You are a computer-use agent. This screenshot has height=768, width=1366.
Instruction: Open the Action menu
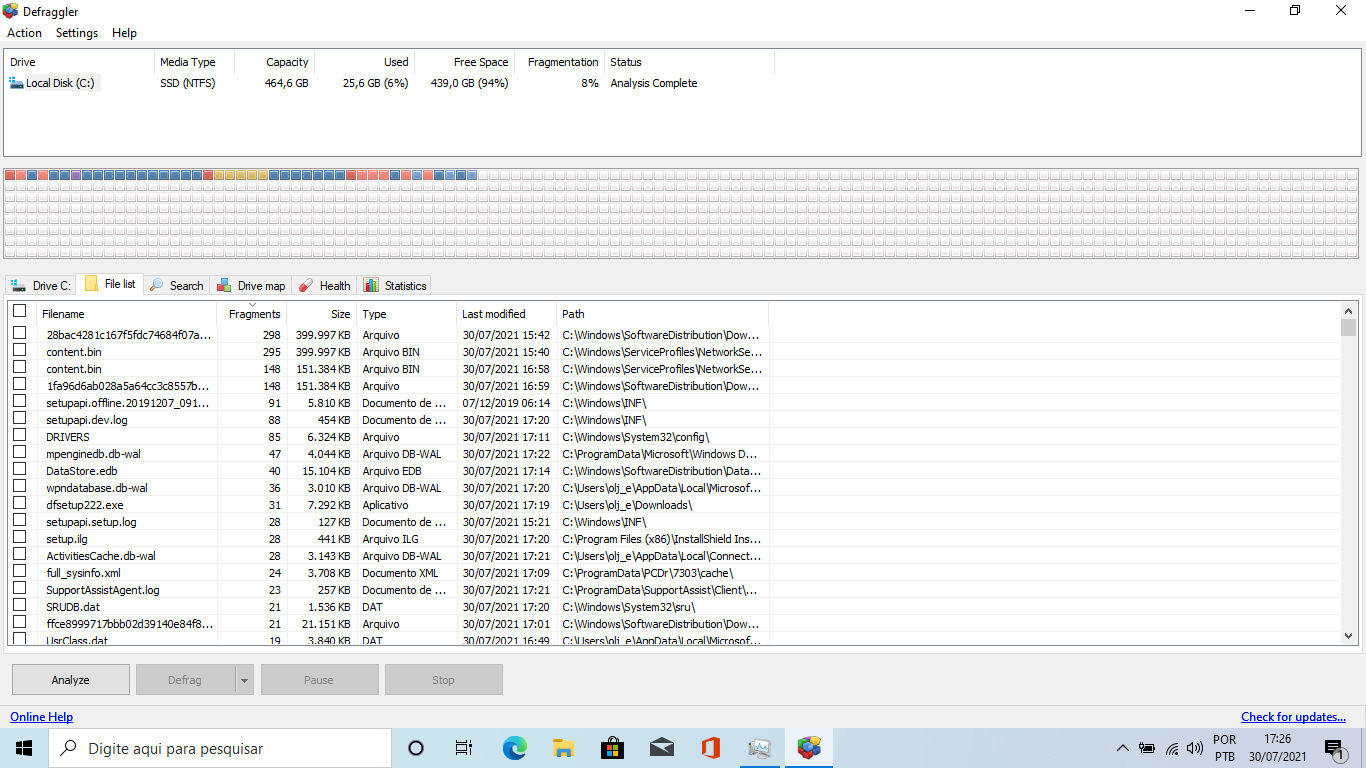(24, 33)
